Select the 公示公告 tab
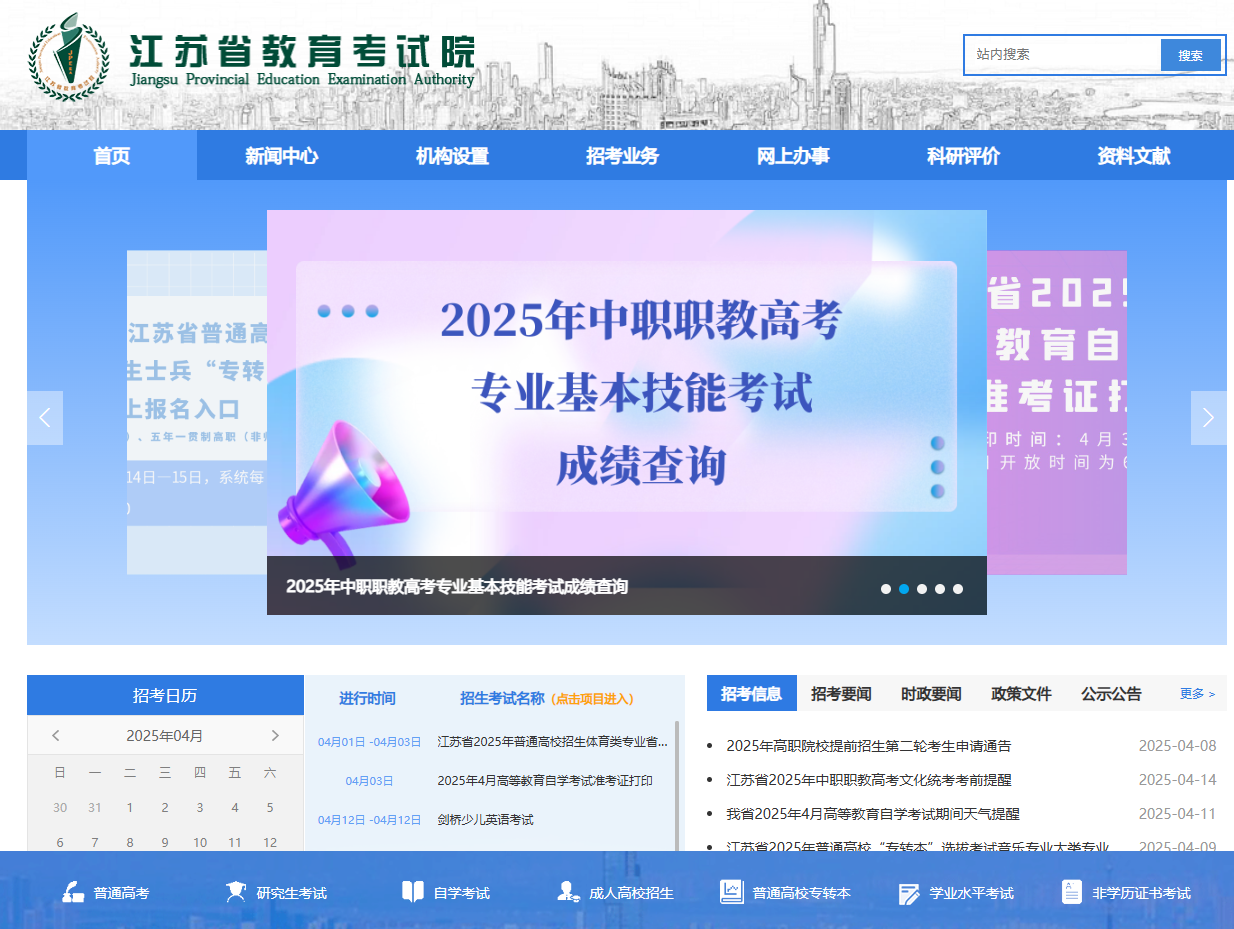 coord(1110,693)
